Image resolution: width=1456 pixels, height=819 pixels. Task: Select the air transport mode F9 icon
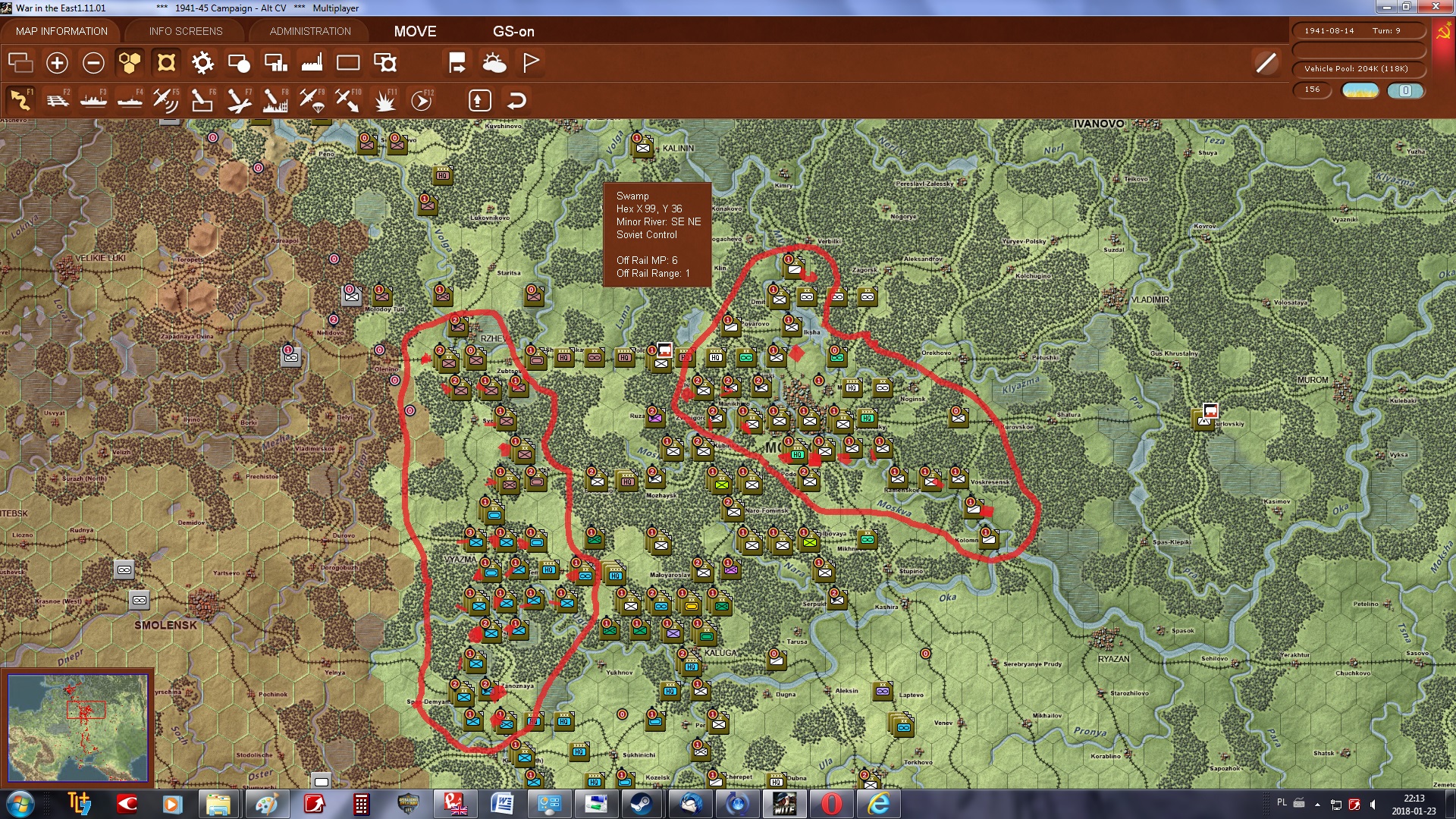tap(312, 100)
